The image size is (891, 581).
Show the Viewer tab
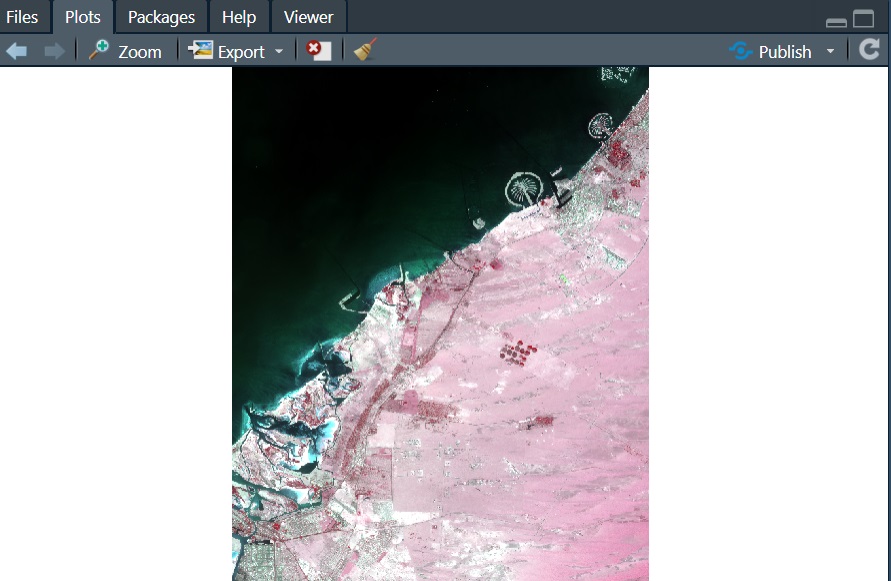click(308, 17)
